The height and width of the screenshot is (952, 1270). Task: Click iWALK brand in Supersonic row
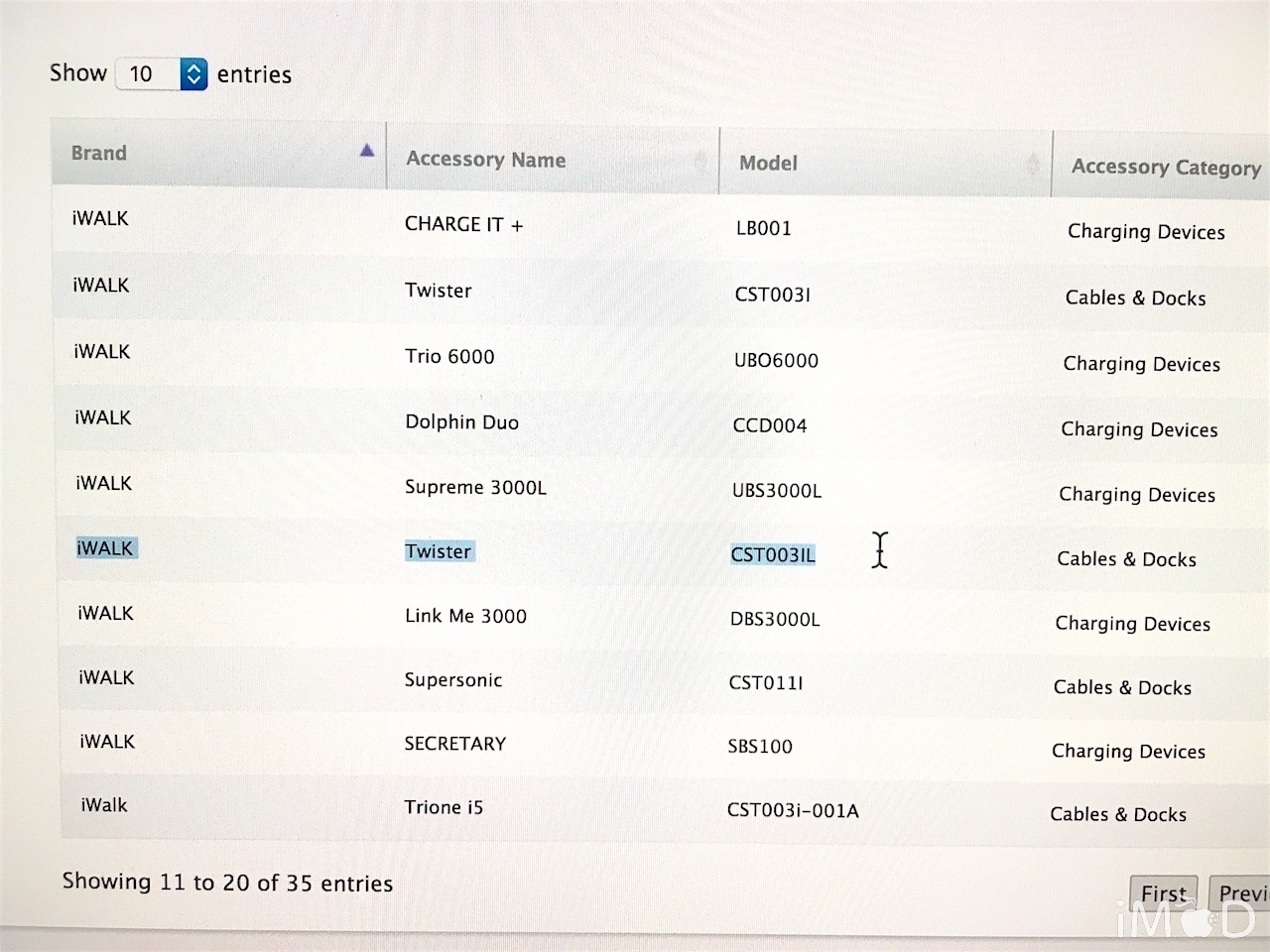(106, 677)
